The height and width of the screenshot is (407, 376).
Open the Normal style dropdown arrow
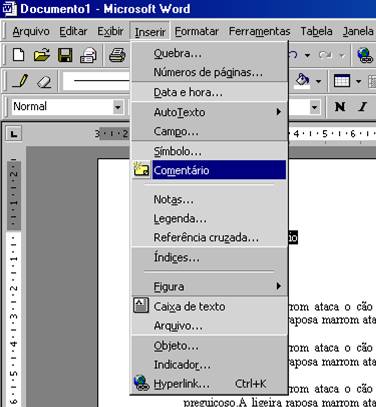(117, 107)
